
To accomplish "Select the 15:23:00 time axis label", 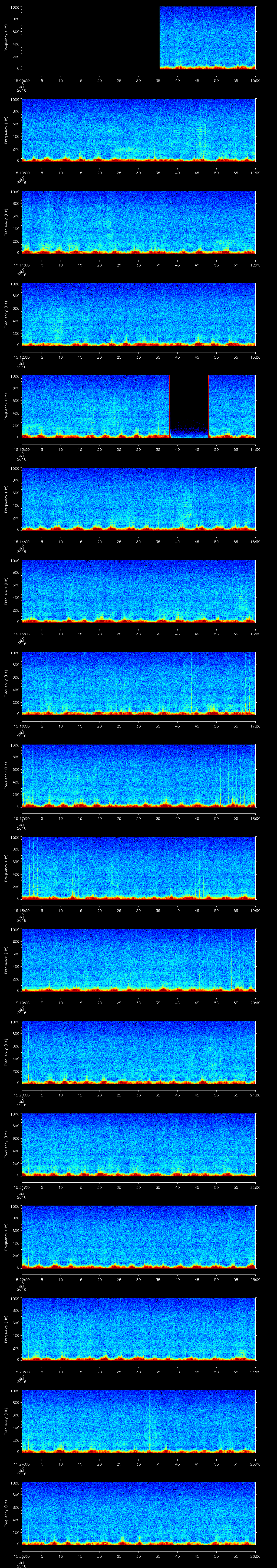I will (x=21, y=1371).
